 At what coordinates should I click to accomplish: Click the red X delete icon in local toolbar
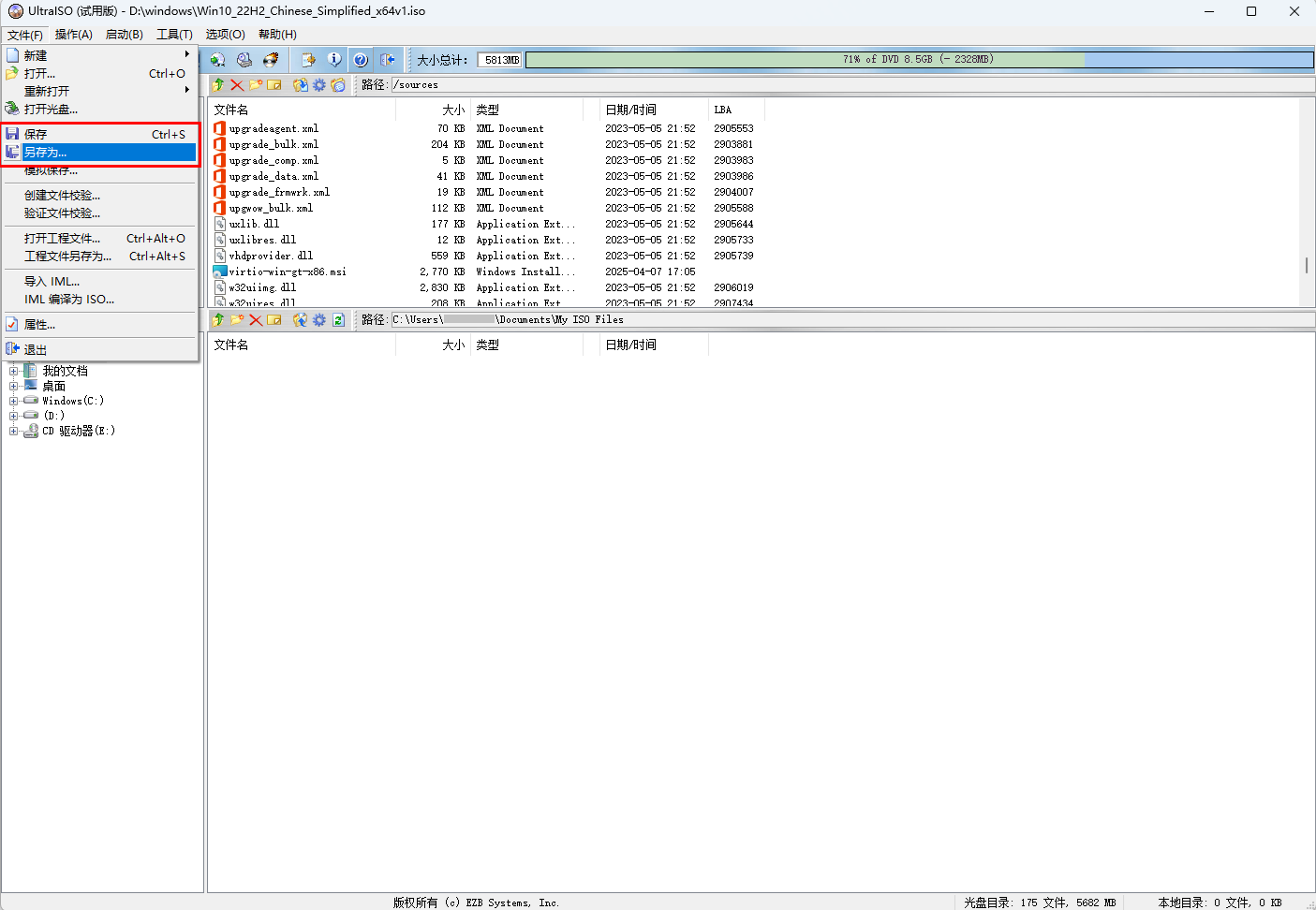tap(256, 320)
